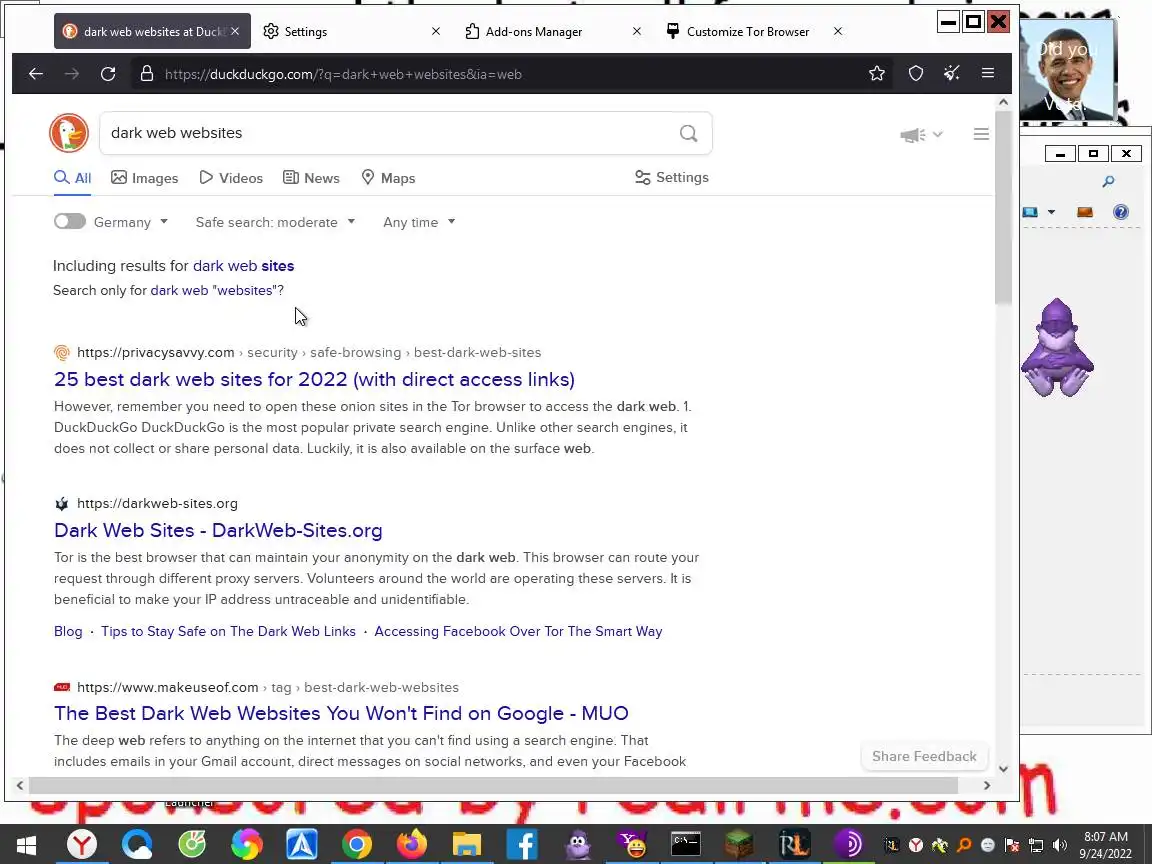
Task: Click the search magnifier in DuckDuckGo box
Action: coord(688,133)
